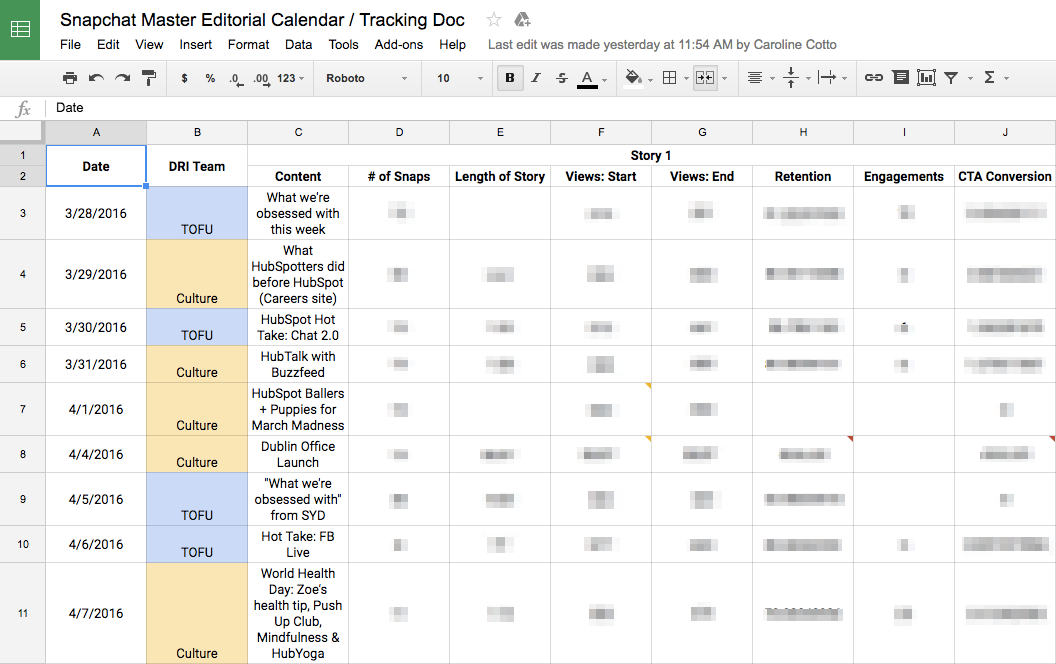The image size is (1056, 664).
Task: Open the Google Sheets home icon
Action: coord(20,30)
